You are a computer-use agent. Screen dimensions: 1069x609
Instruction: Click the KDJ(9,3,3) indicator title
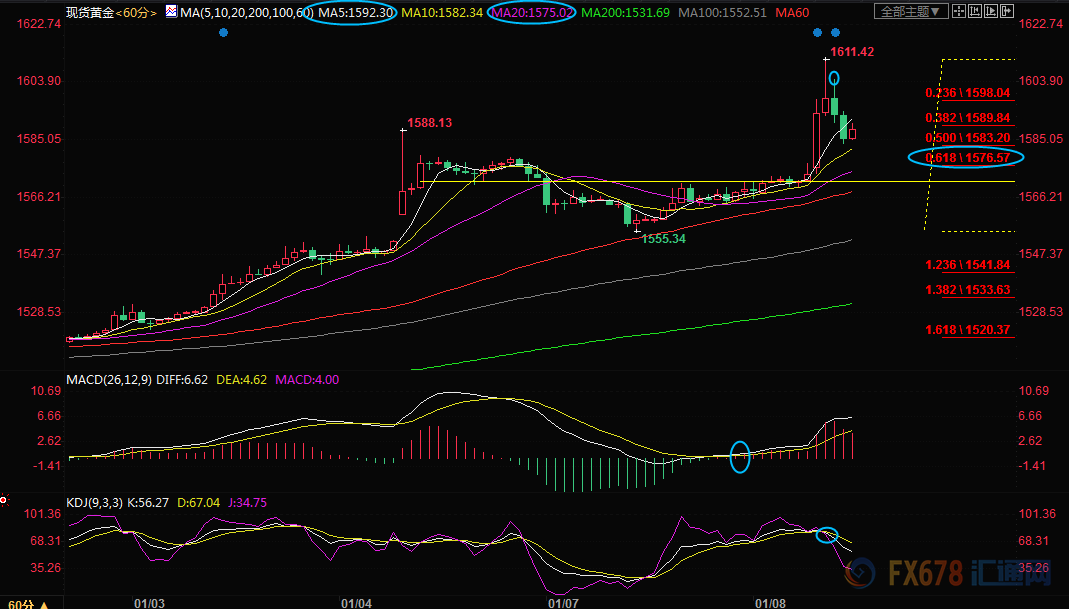coord(92,502)
